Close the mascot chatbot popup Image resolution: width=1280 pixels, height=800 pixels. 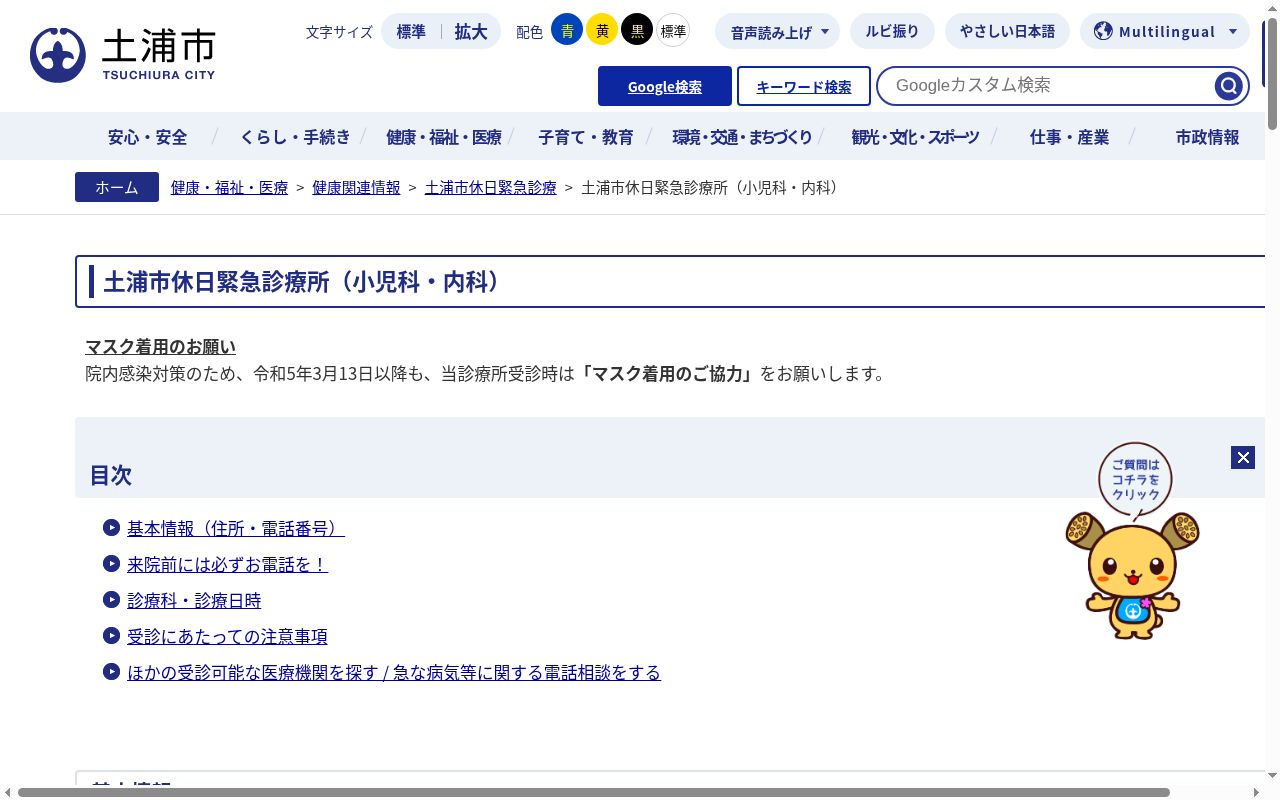point(1243,457)
